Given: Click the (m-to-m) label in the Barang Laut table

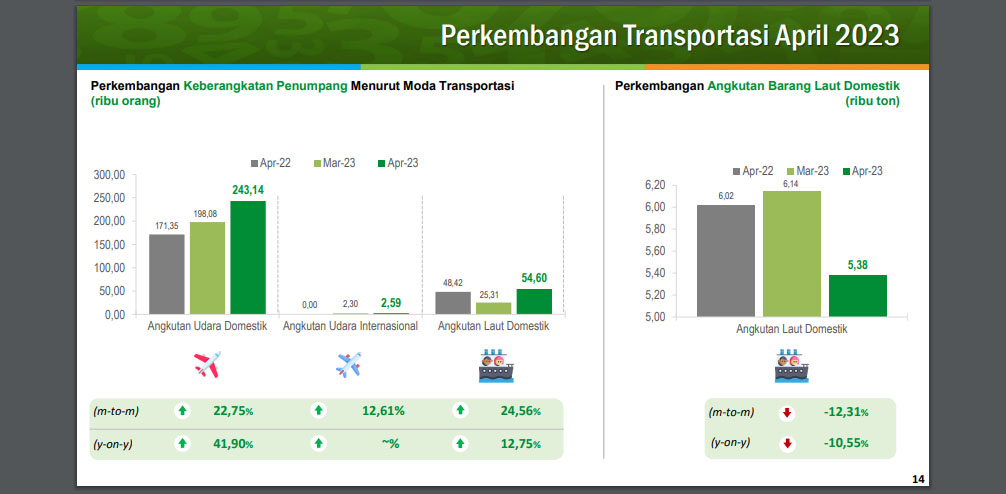Looking at the screenshot, I should (x=731, y=413).
